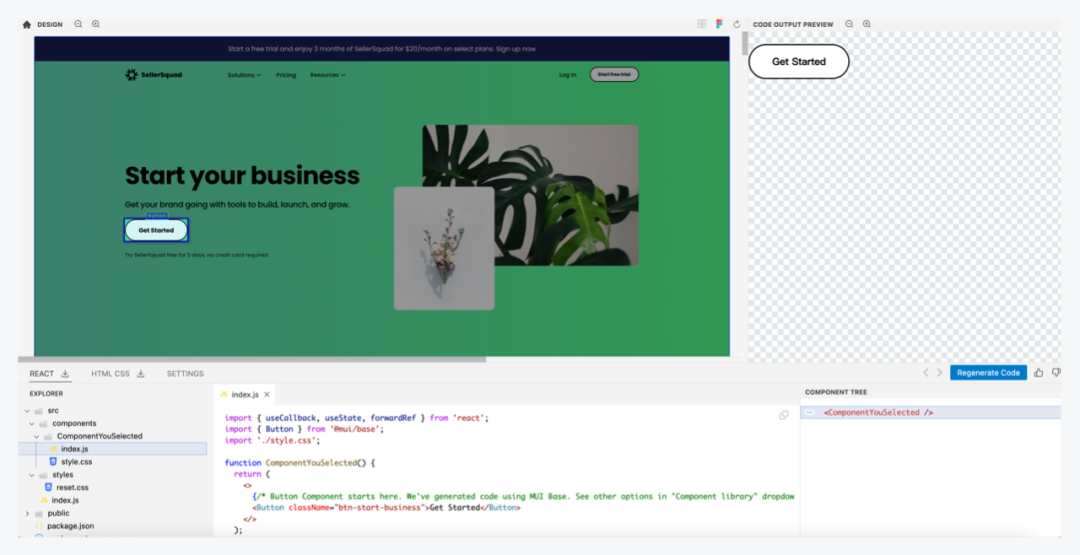Image resolution: width=1080 pixels, height=555 pixels.
Task: Give thumbs up feedback on generated code
Action: pyautogui.click(x=1039, y=373)
